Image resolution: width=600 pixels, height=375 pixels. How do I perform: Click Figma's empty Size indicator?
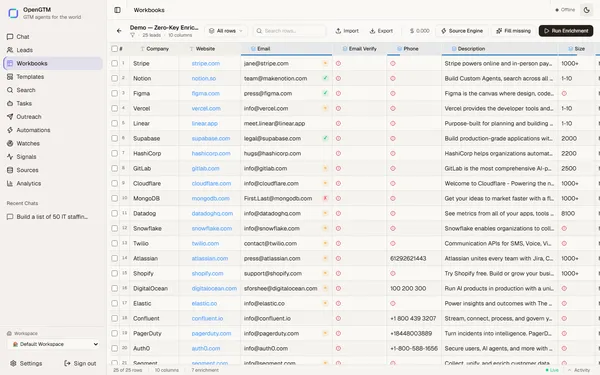[564, 93]
